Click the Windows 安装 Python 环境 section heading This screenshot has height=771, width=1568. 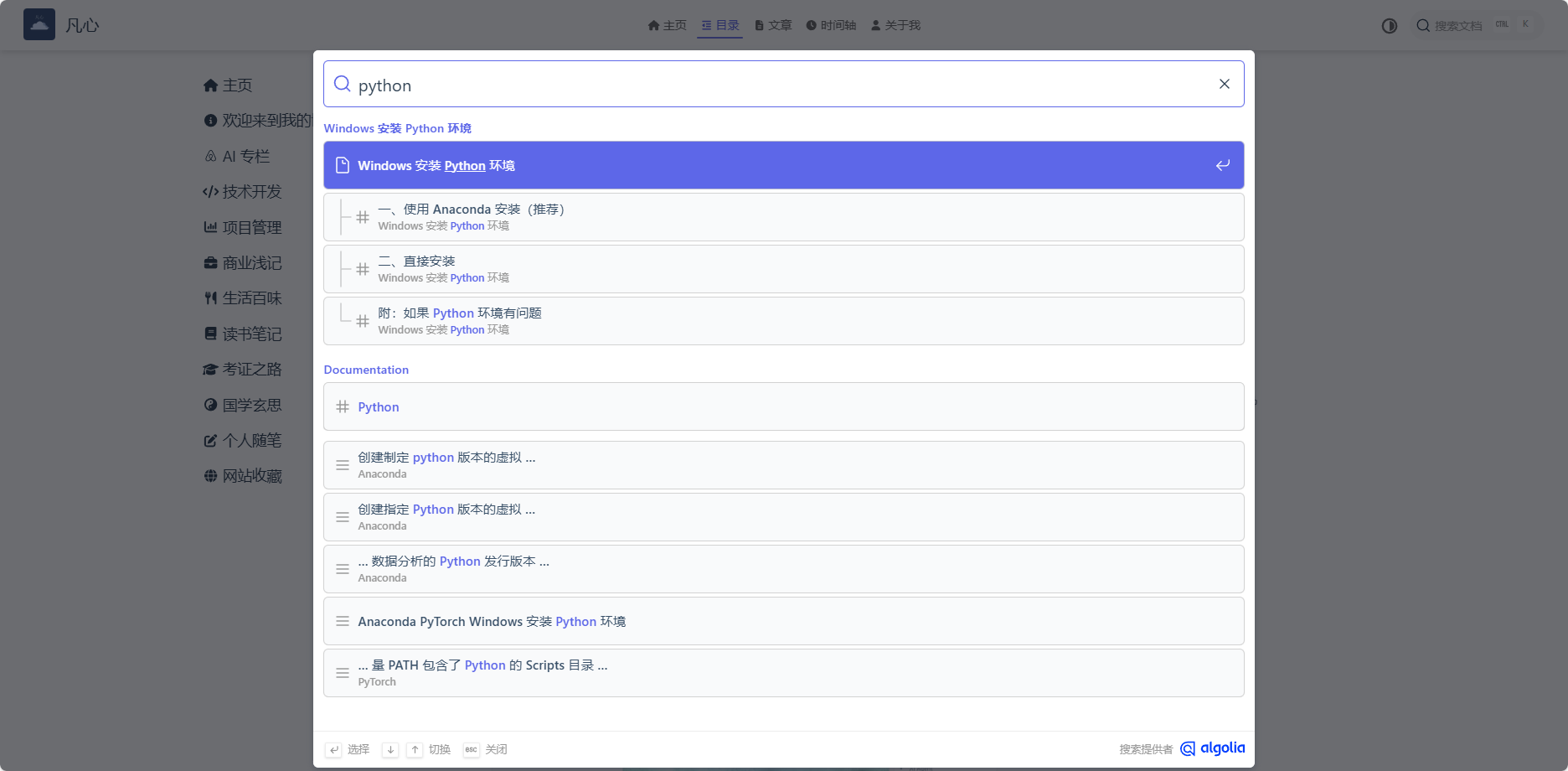tap(397, 128)
